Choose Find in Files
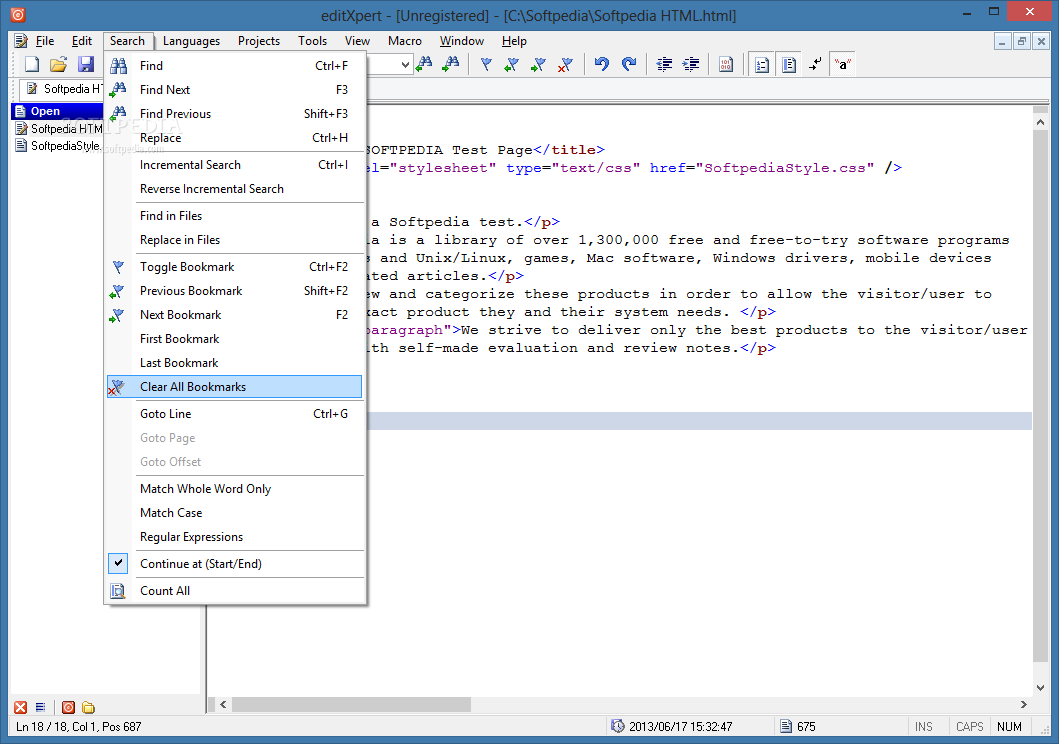This screenshot has width=1059, height=744. tap(236, 215)
